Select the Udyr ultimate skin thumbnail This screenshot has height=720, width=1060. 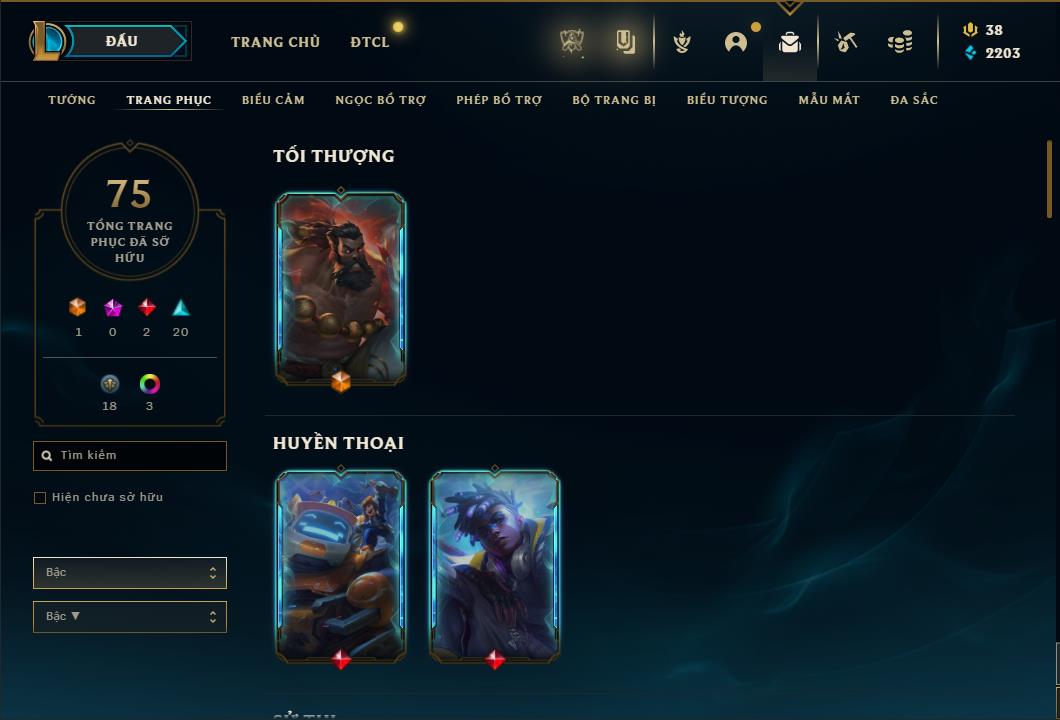click(341, 289)
